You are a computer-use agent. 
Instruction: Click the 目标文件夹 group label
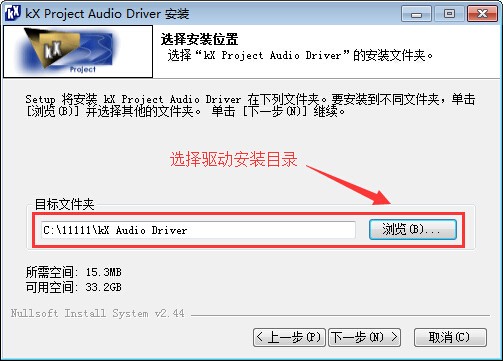(x=65, y=204)
